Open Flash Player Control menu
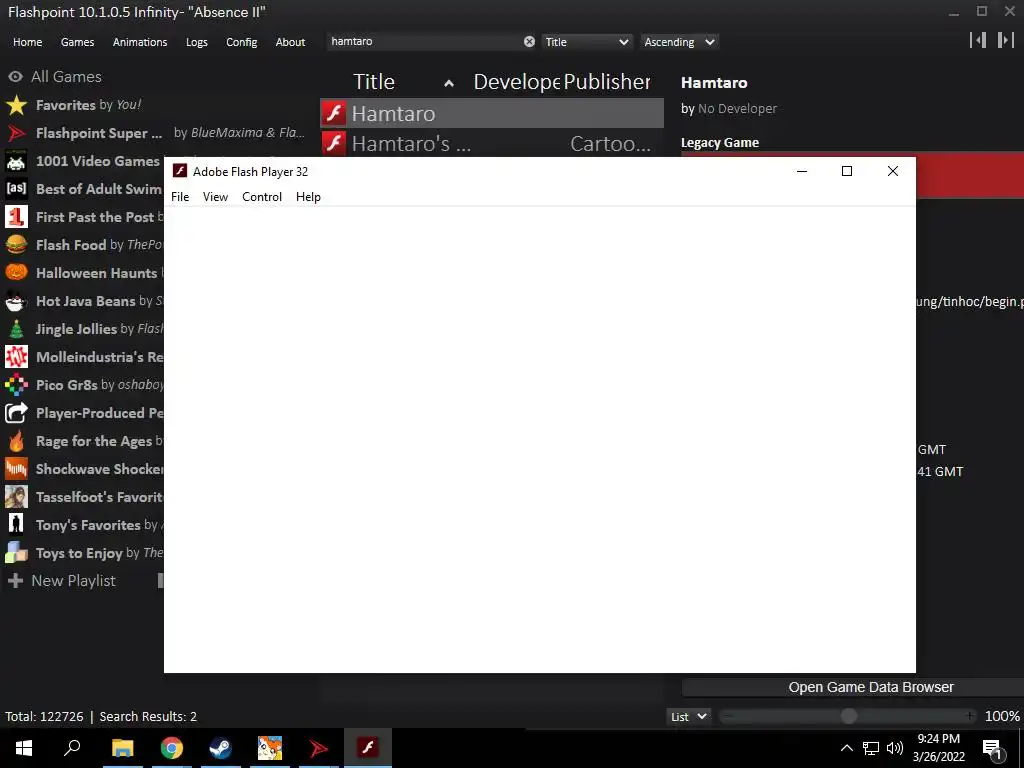1024x768 pixels. (262, 197)
